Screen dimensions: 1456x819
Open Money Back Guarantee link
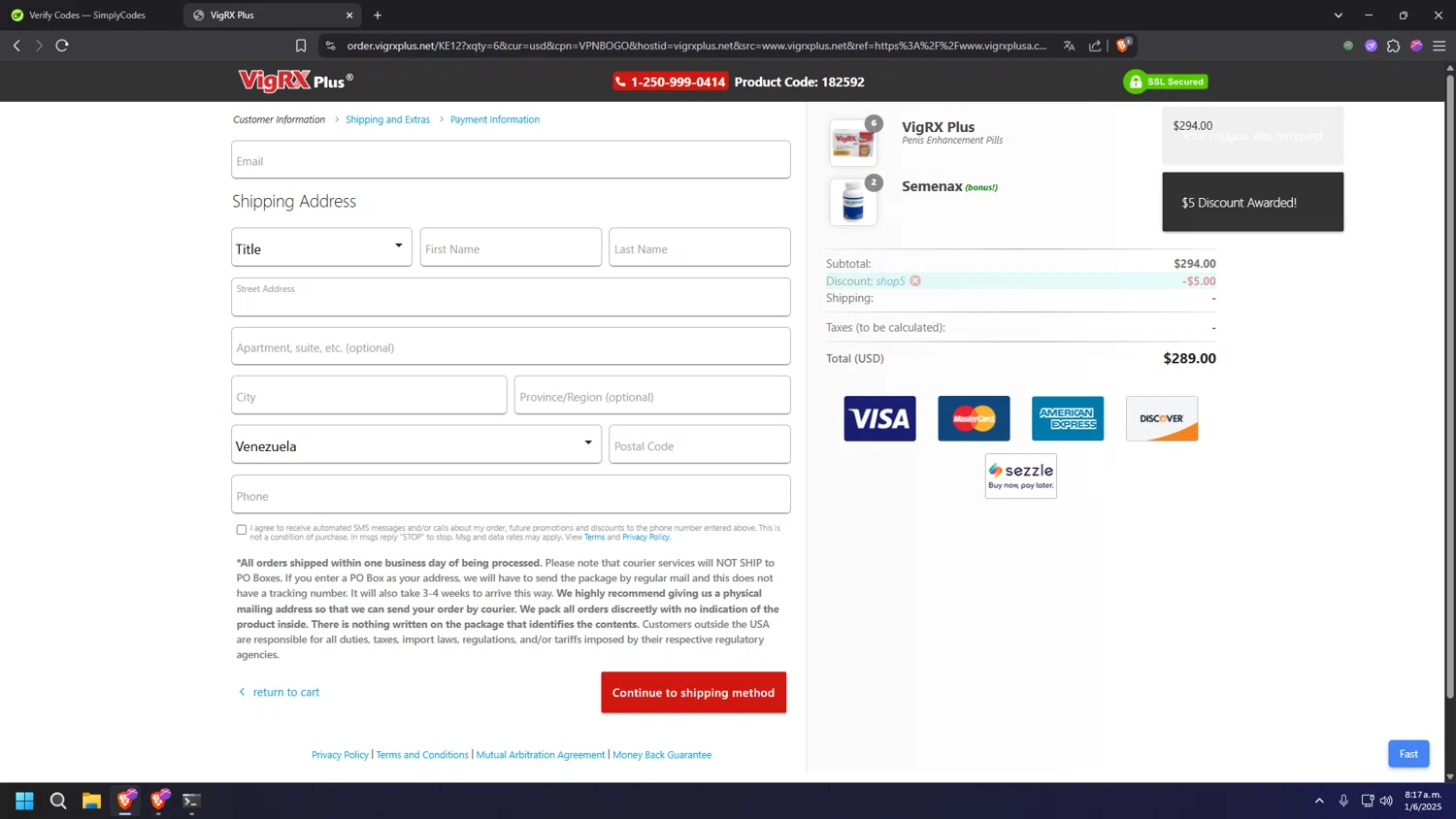pos(662,755)
